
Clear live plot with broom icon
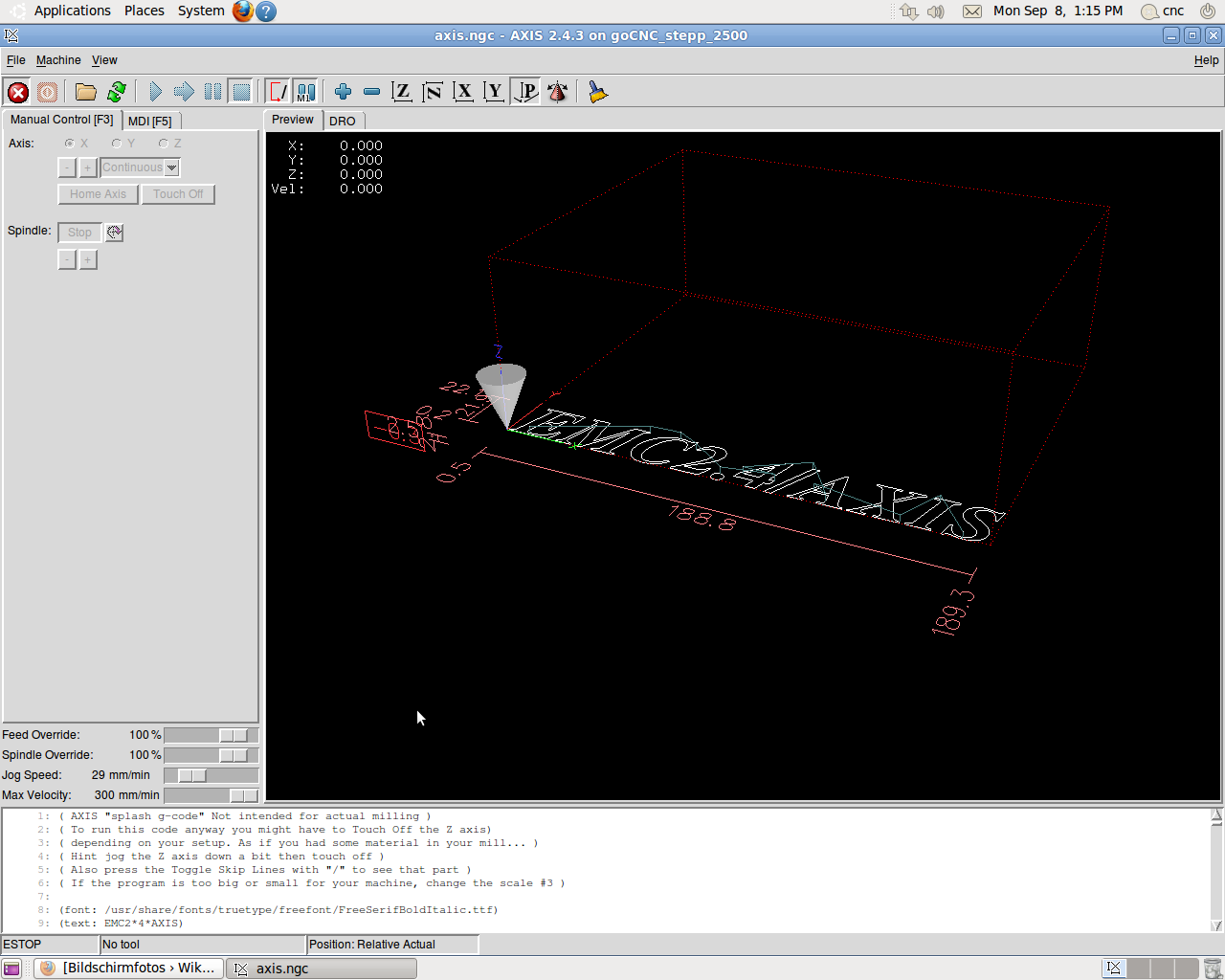pos(597,92)
